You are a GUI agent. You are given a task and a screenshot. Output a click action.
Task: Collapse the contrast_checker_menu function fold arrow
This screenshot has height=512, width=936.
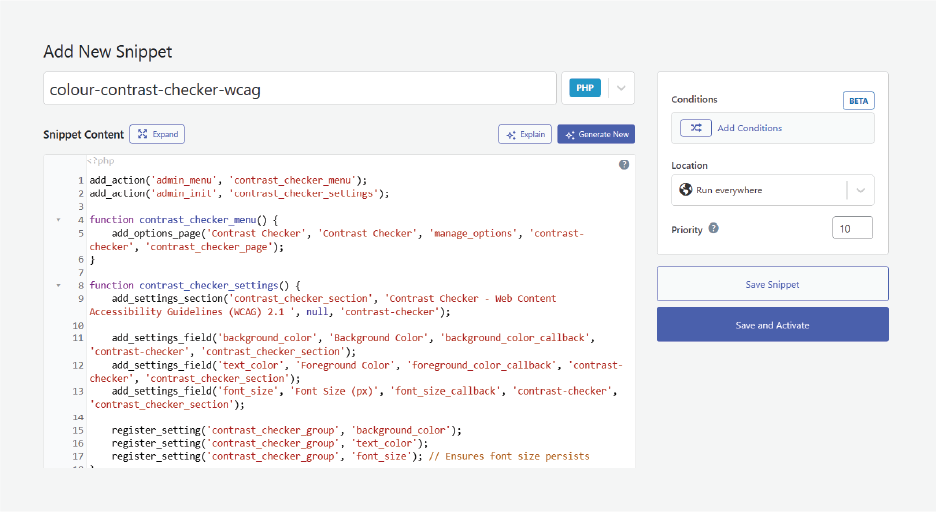point(59,219)
